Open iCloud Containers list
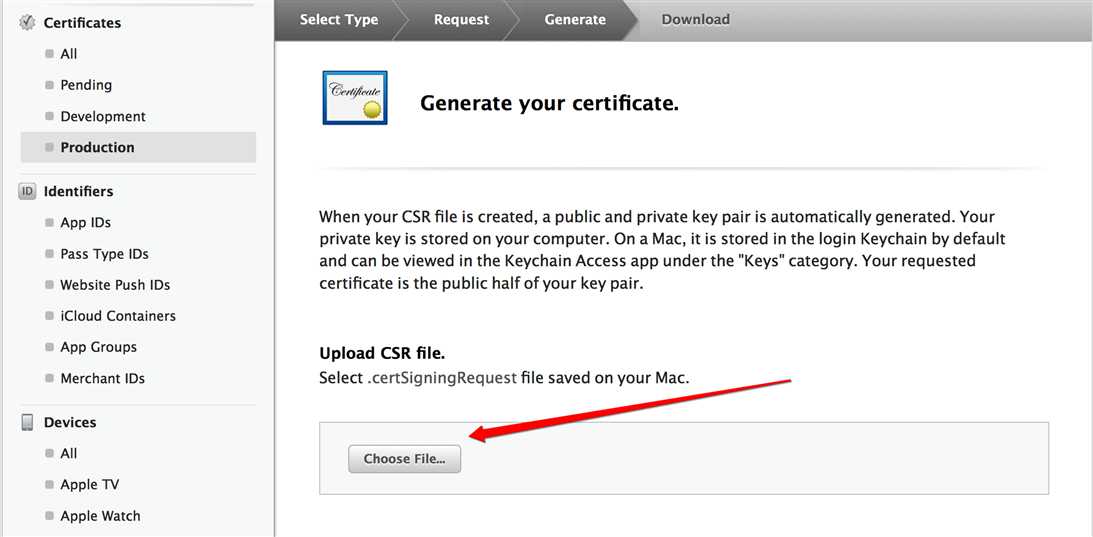Viewport: 1093px width, 537px height. (x=118, y=316)
